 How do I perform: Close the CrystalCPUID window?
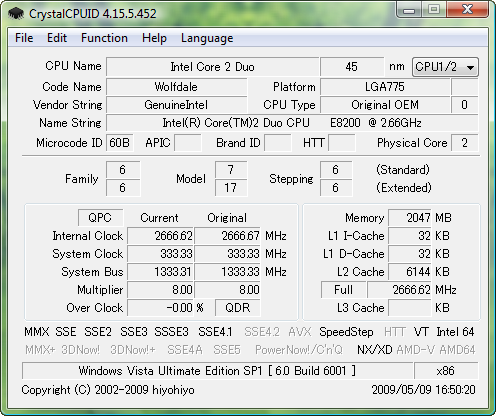tap(467, 10)
